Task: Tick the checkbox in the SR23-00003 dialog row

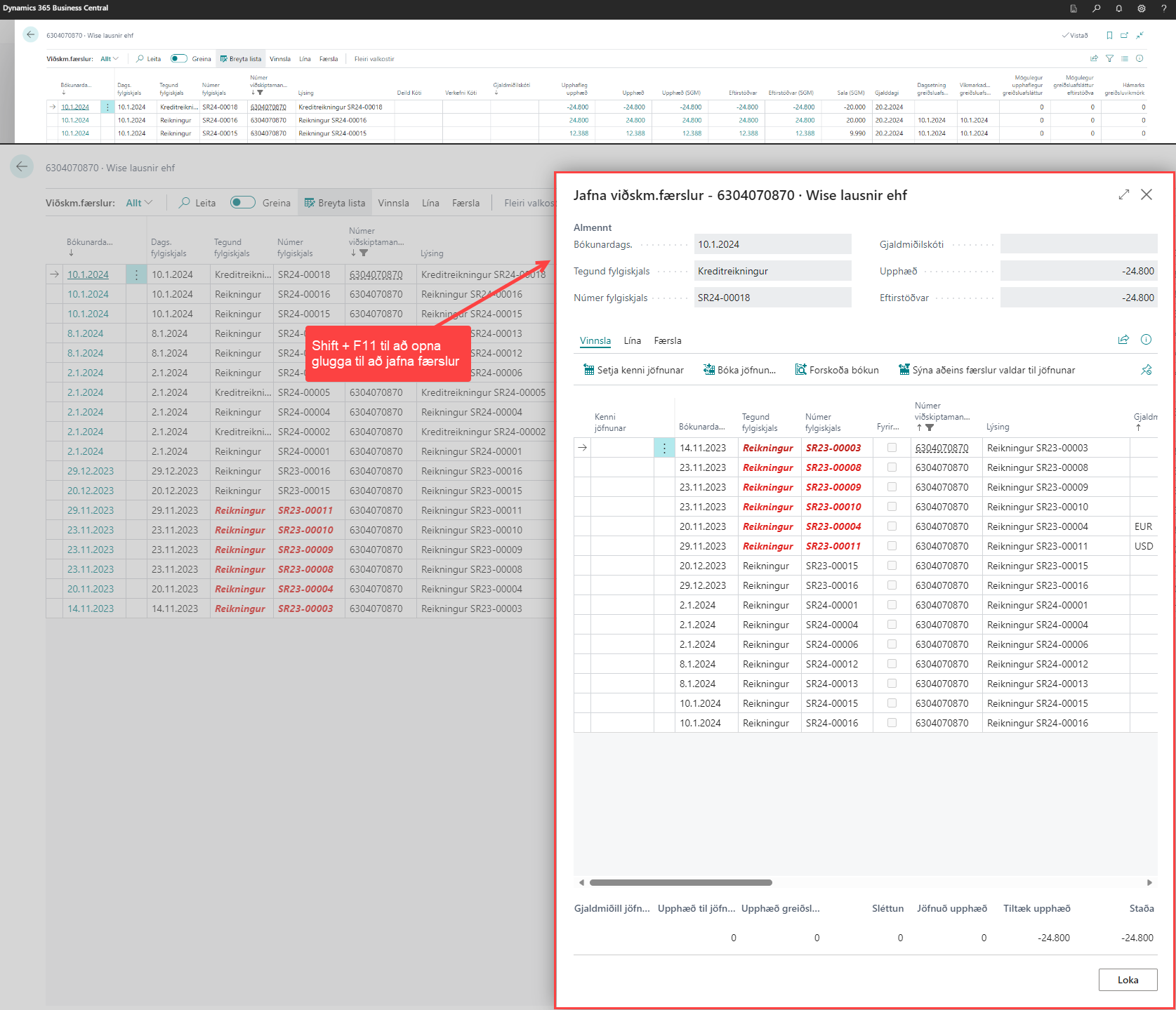Action: coord(892,448)
